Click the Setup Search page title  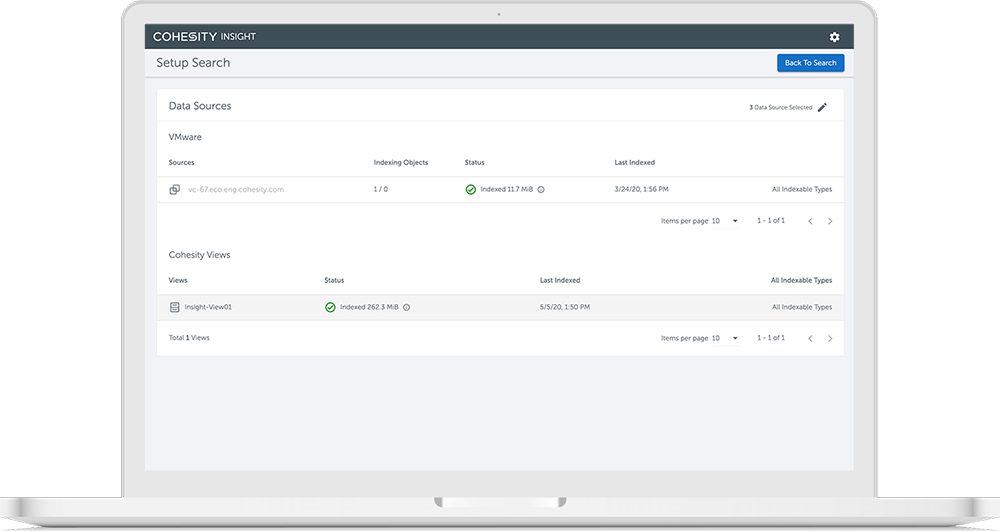coord(193,62)
